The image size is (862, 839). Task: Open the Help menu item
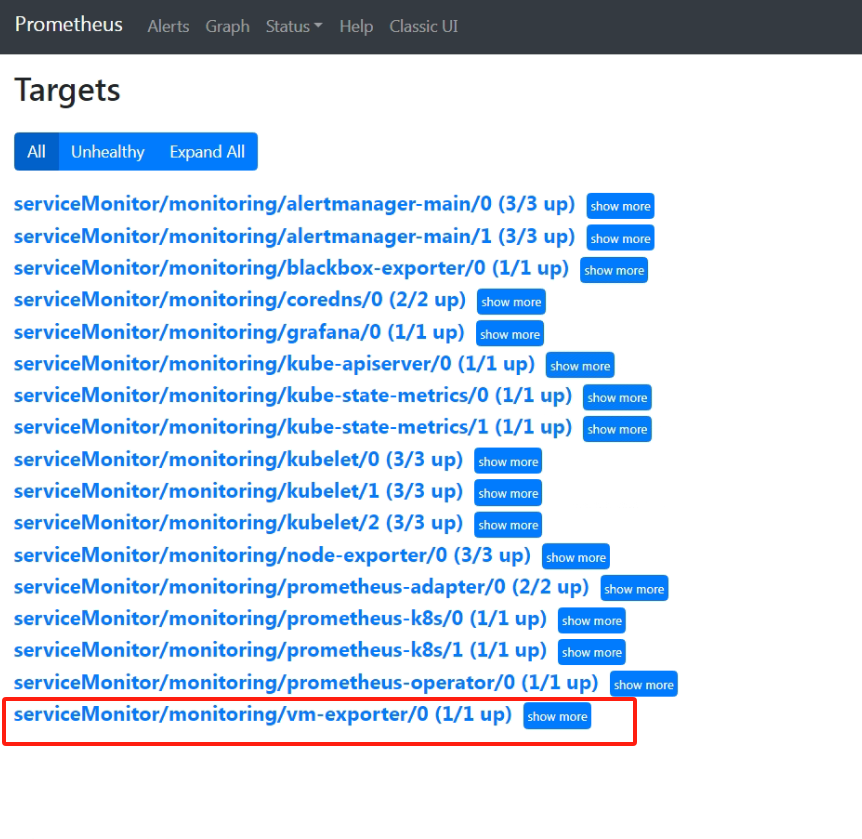[x=356, y=26]
